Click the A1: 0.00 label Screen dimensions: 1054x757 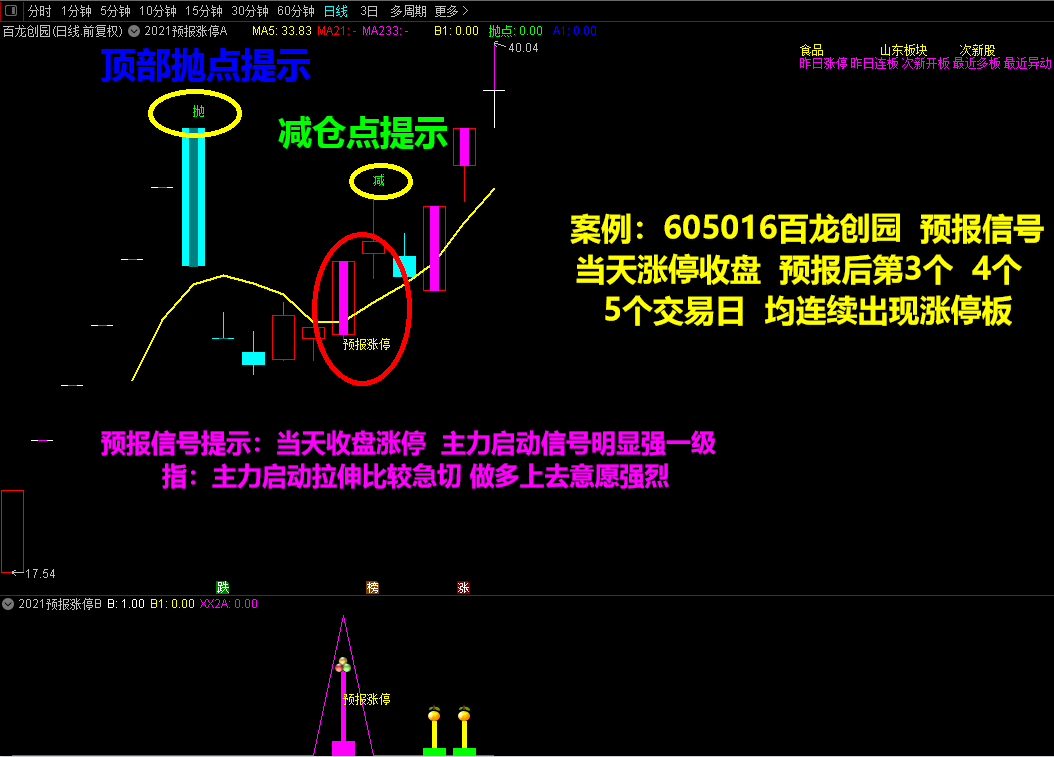pos(575,31)
